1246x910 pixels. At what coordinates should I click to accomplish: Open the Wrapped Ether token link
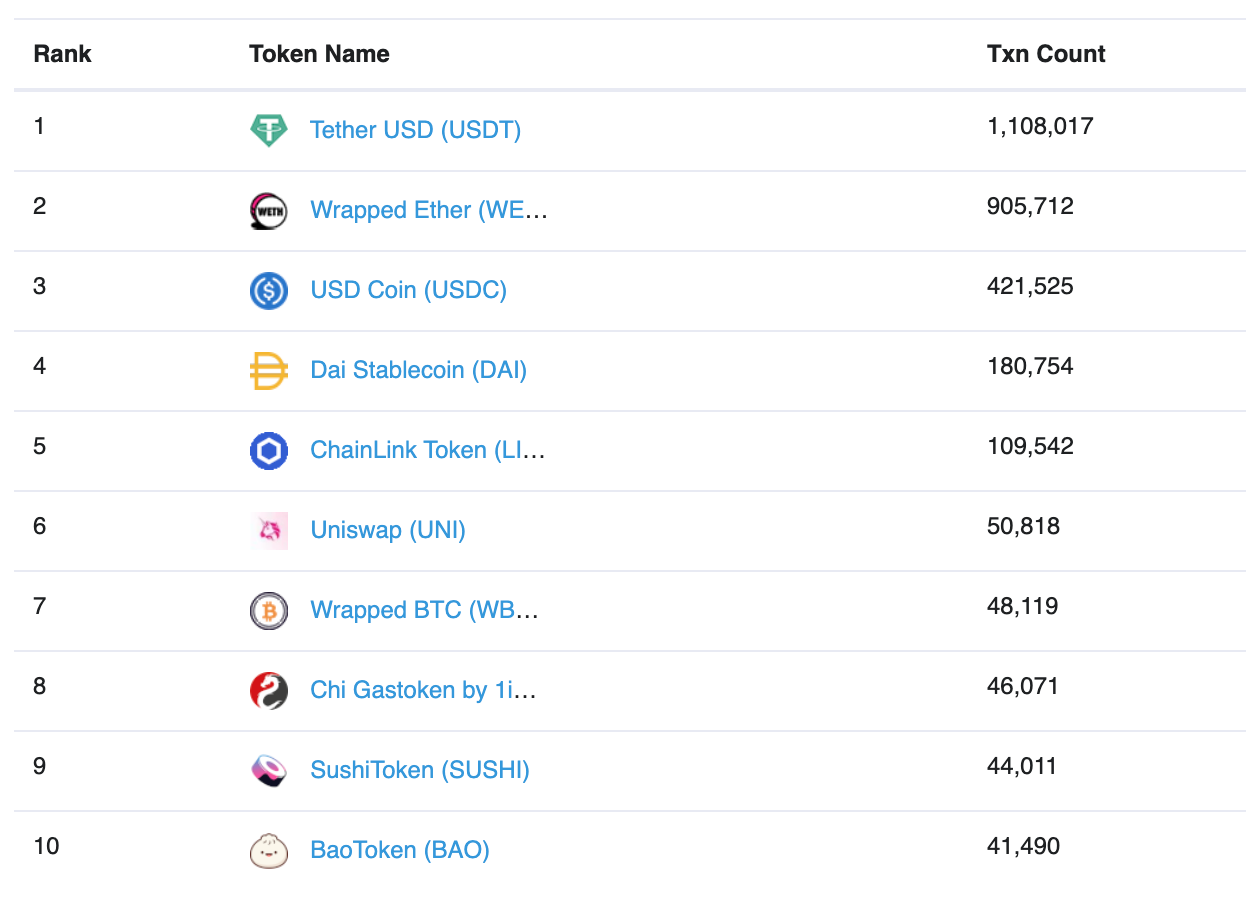tap(429, 210)
